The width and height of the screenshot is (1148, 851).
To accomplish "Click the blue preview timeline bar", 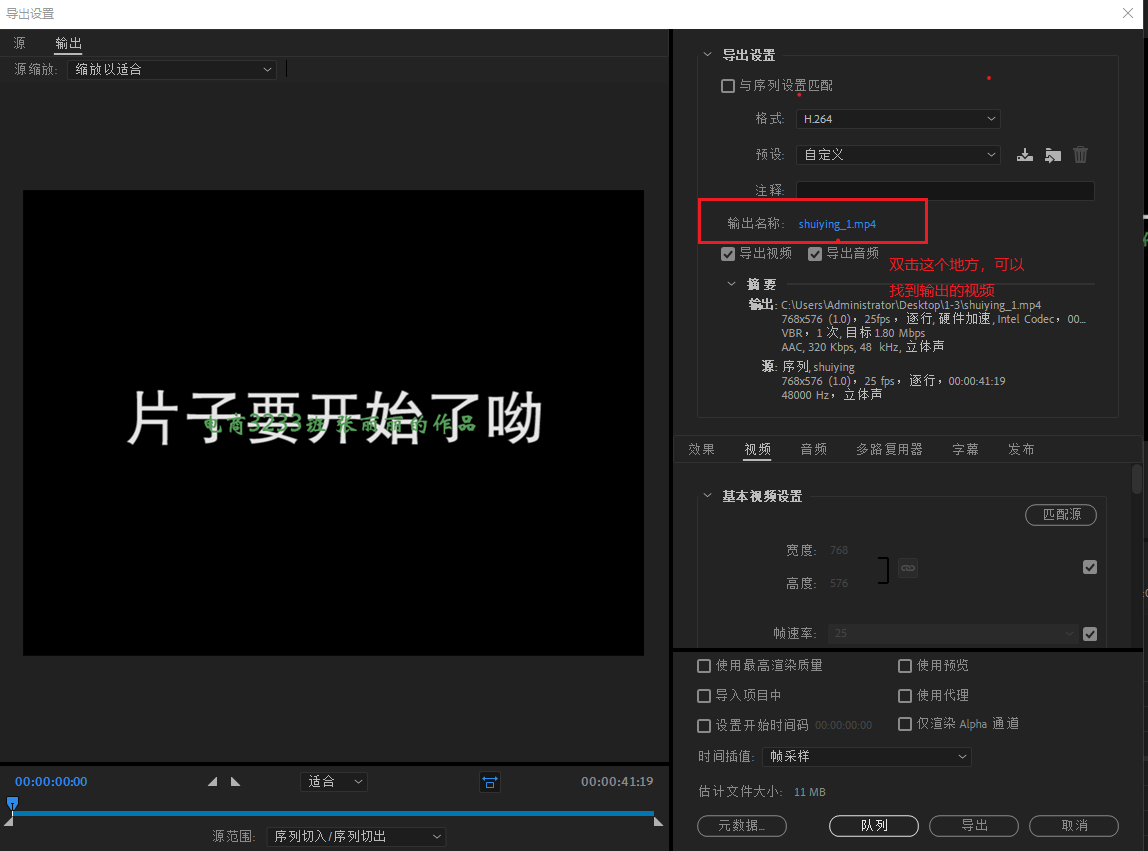I will 333,814.
